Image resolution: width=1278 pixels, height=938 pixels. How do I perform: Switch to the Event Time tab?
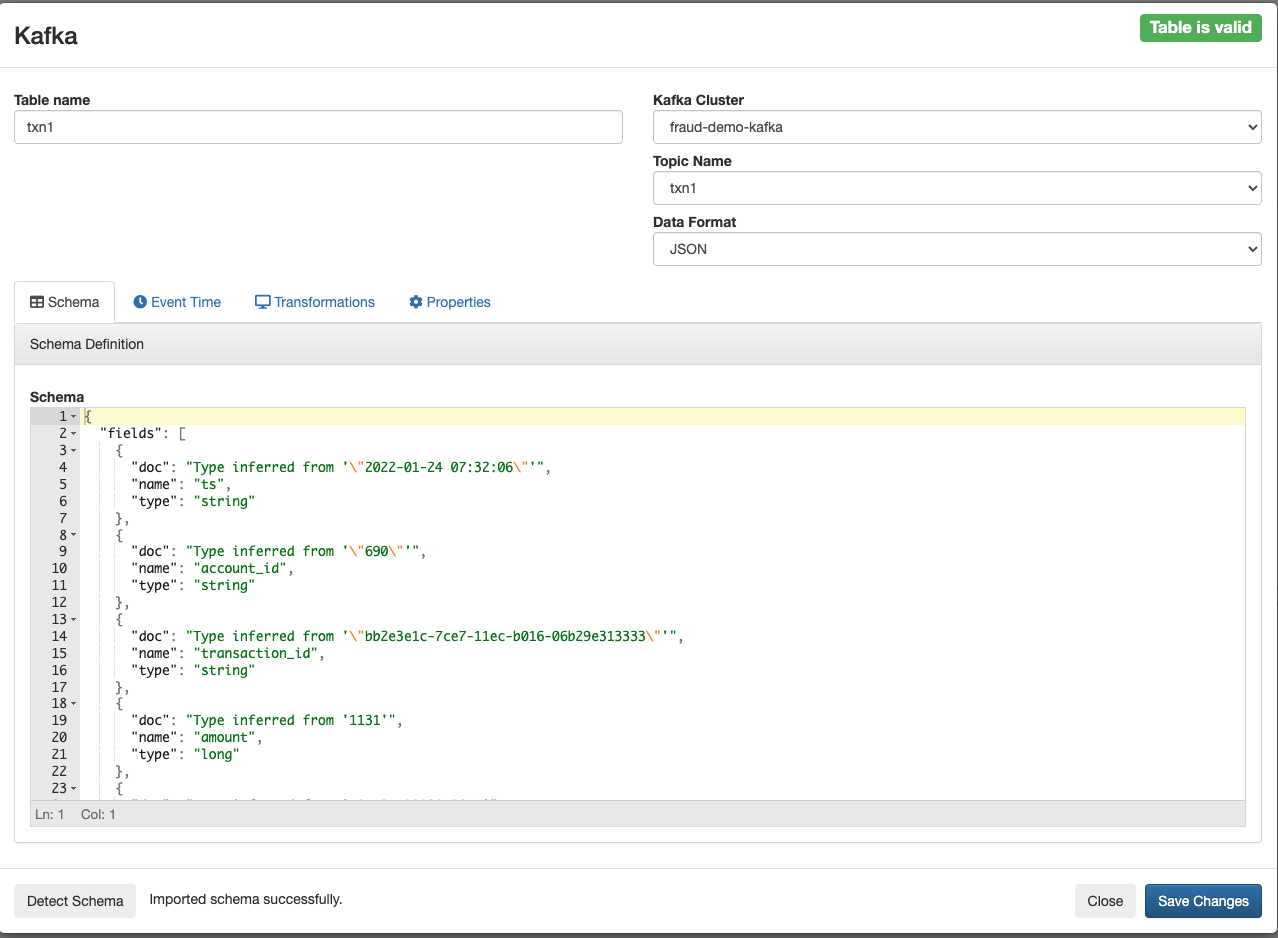177,302
